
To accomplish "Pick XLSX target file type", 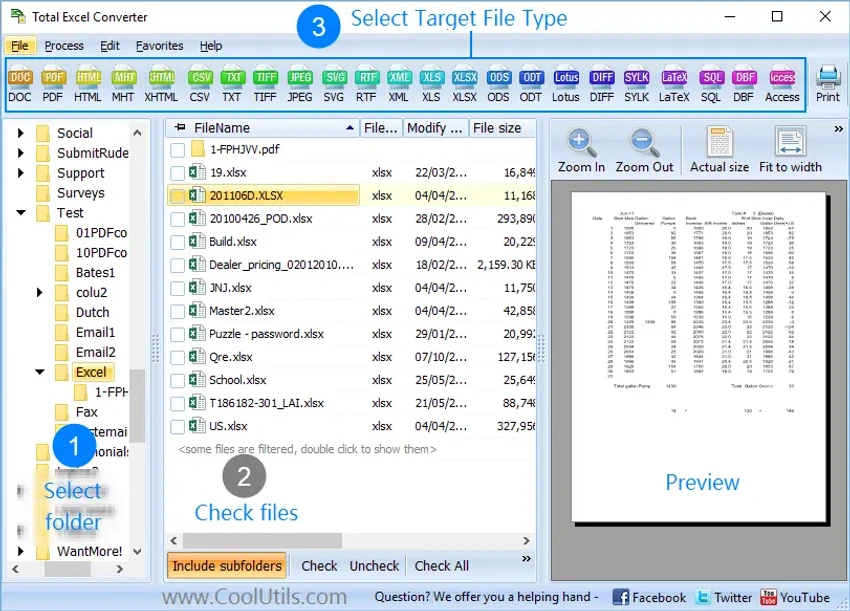I will 465,85.
